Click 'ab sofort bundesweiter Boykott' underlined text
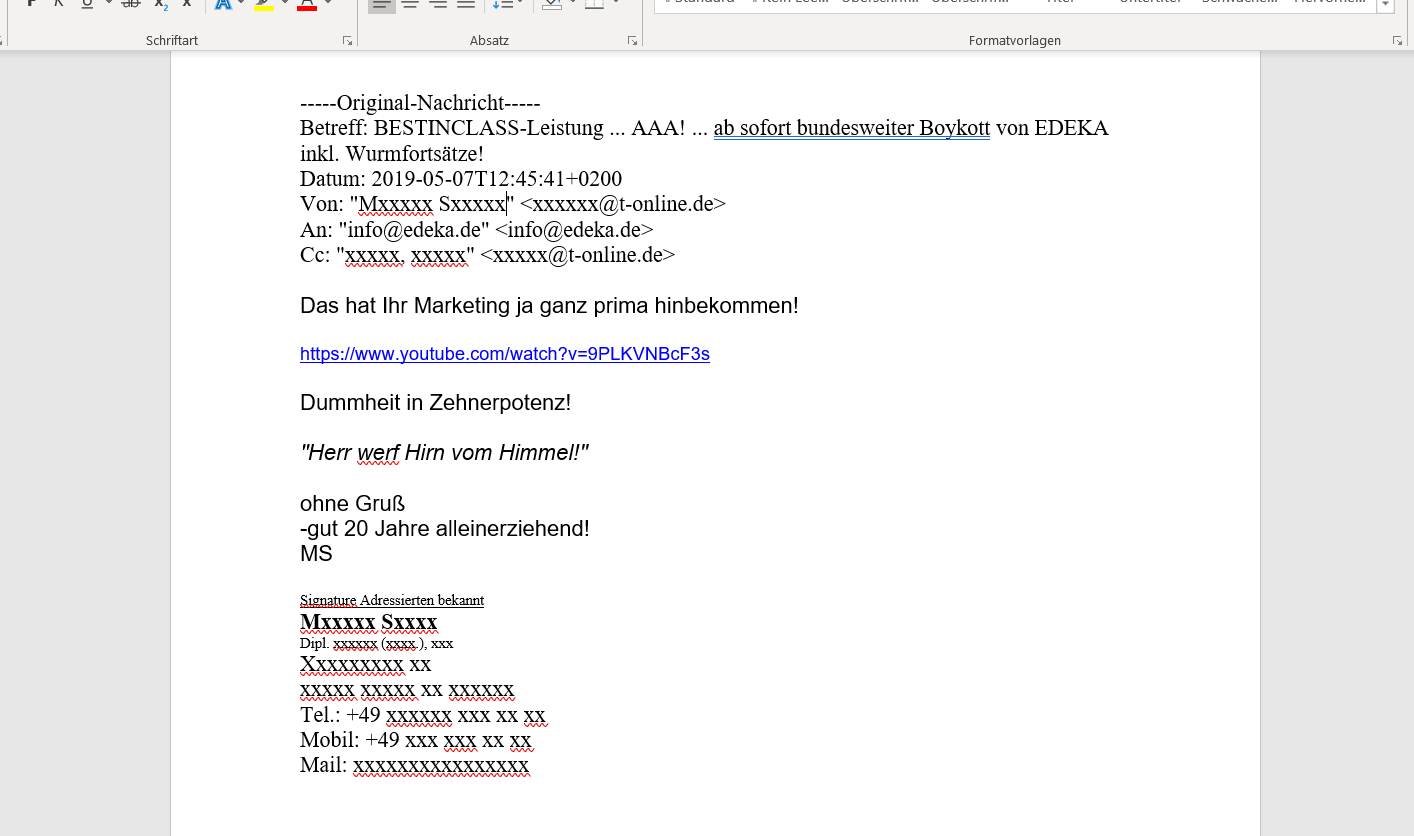 851,128
